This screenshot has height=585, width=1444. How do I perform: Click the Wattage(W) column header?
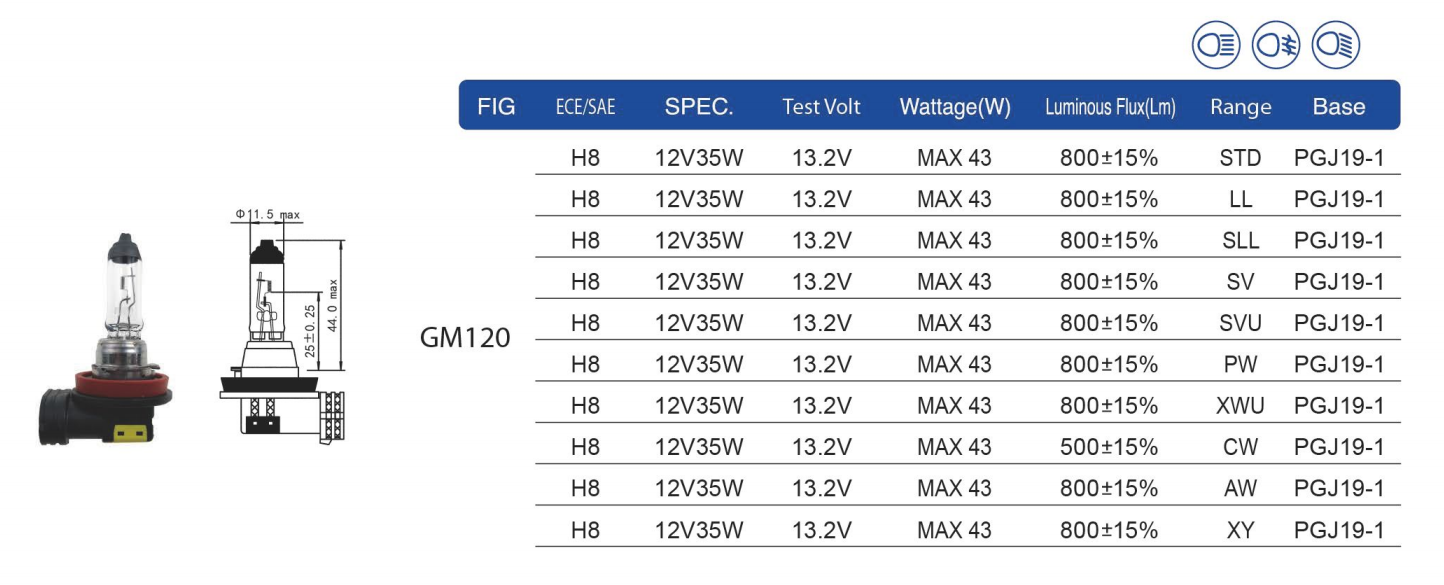955,107
